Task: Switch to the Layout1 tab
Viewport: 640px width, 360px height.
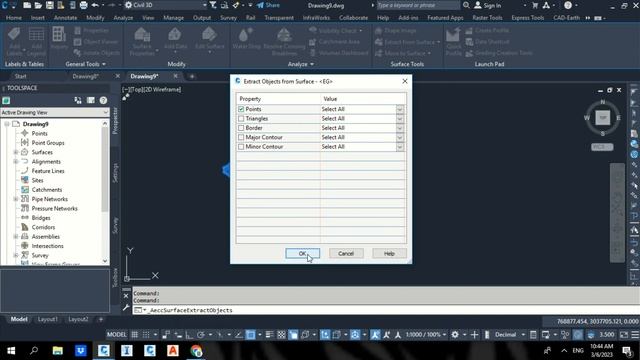Action: 48,319
